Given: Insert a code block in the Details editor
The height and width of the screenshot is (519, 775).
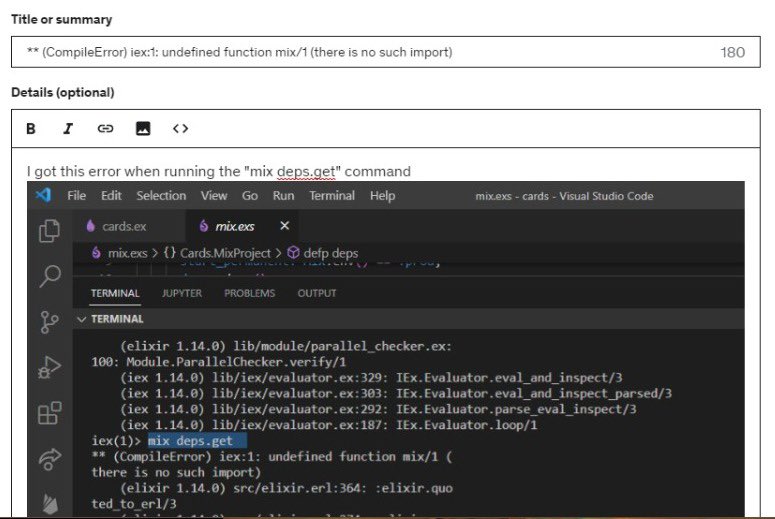Looking at the screenshot, I should pyautogui.click(x=180, y=129).
